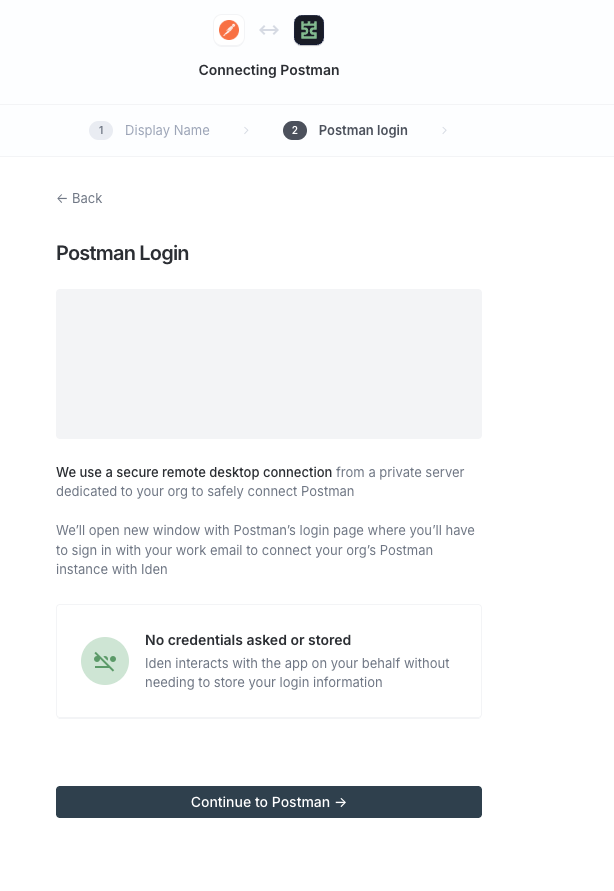Click the orange Postman logo icon

point(229,30)
